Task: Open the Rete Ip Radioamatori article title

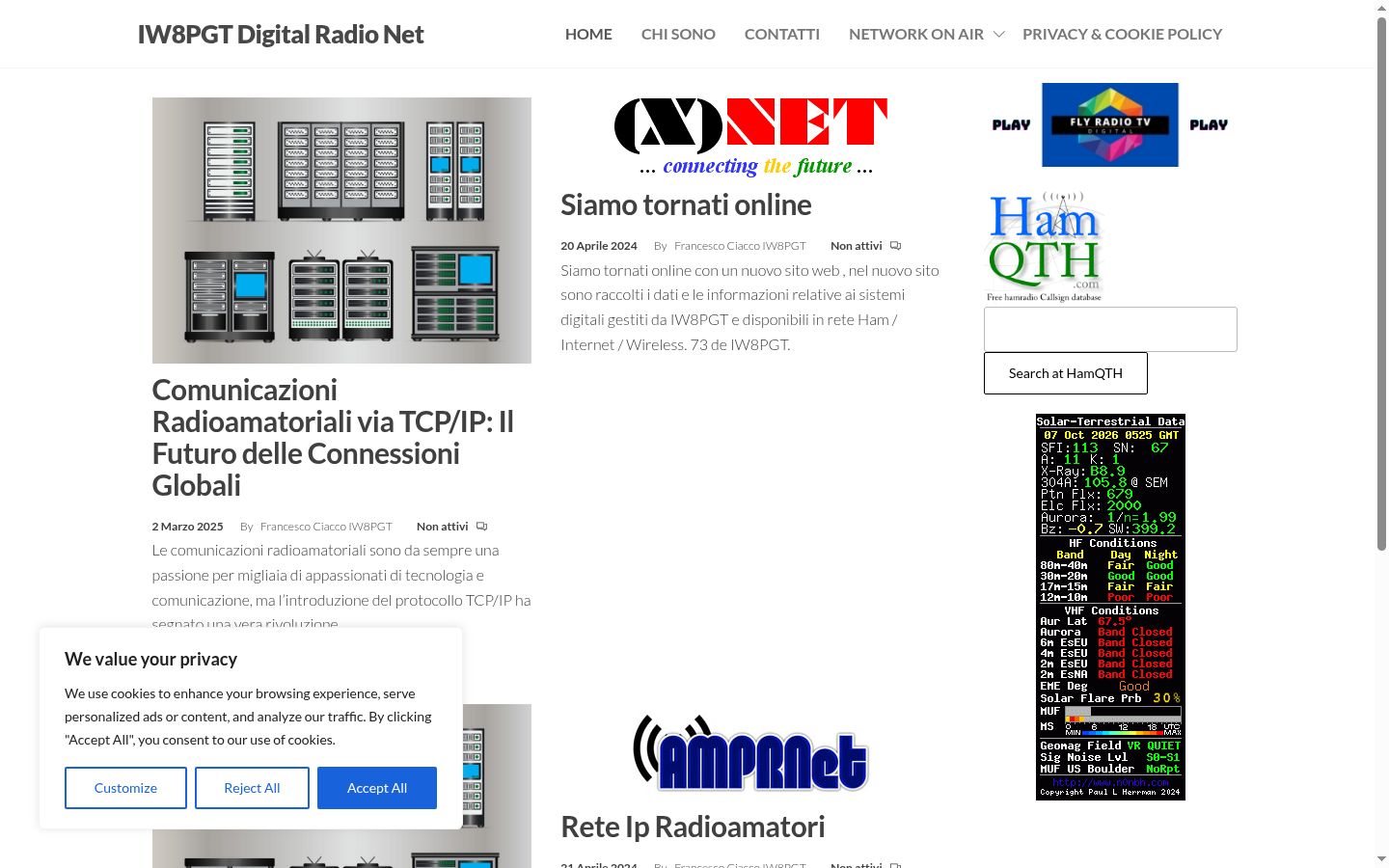Action: click(x=693, y=827)
